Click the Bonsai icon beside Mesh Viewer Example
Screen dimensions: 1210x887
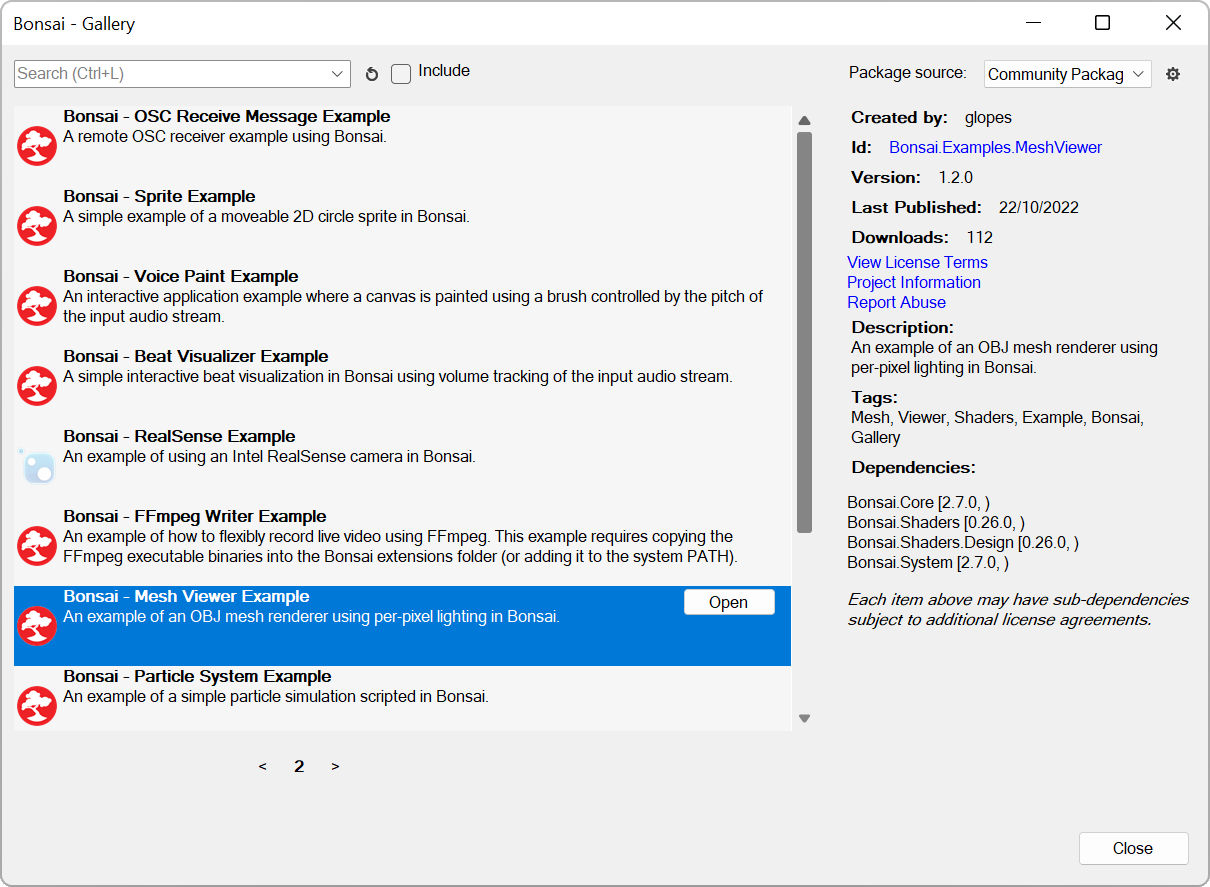(x=37, y=626)
